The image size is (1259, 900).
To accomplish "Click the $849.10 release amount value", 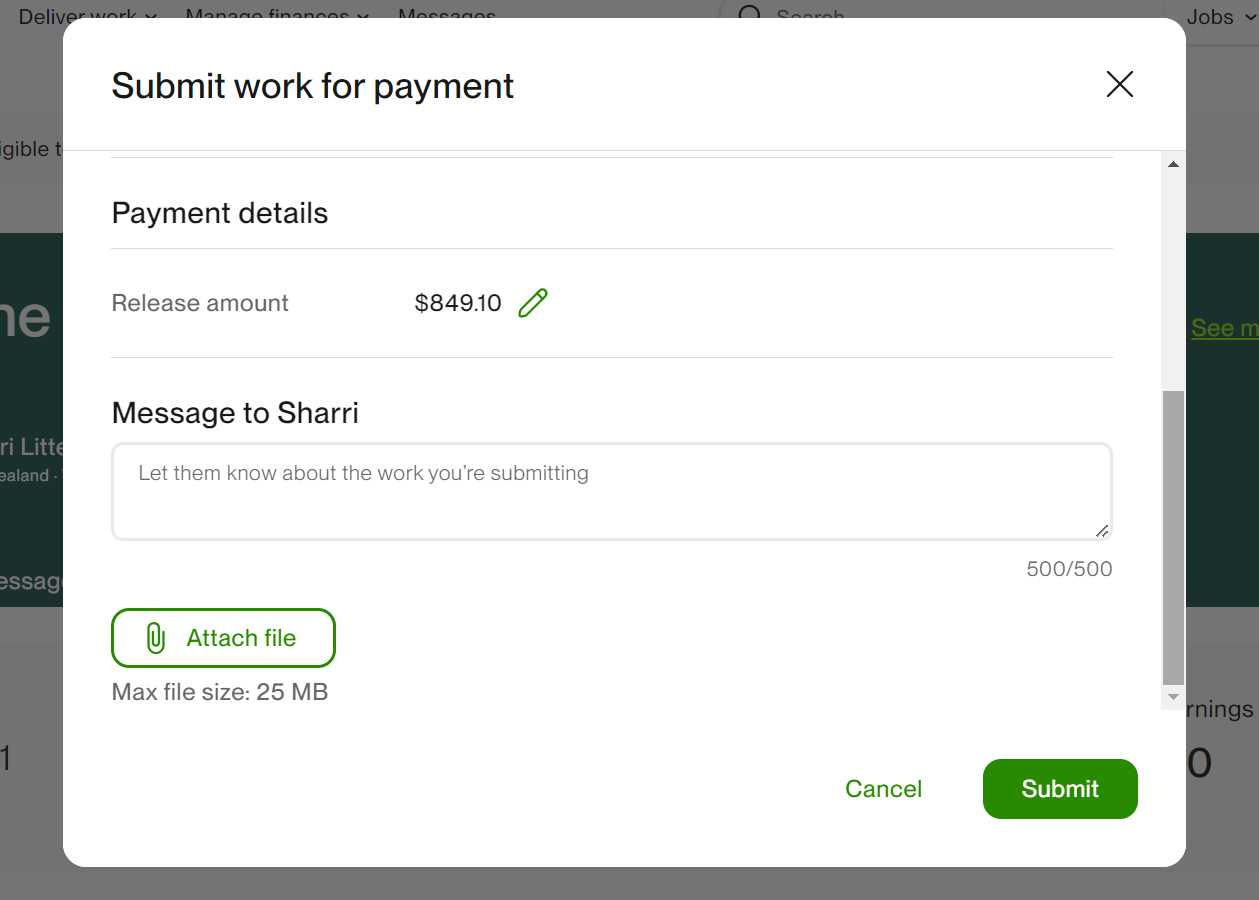I will pos(458,303).
